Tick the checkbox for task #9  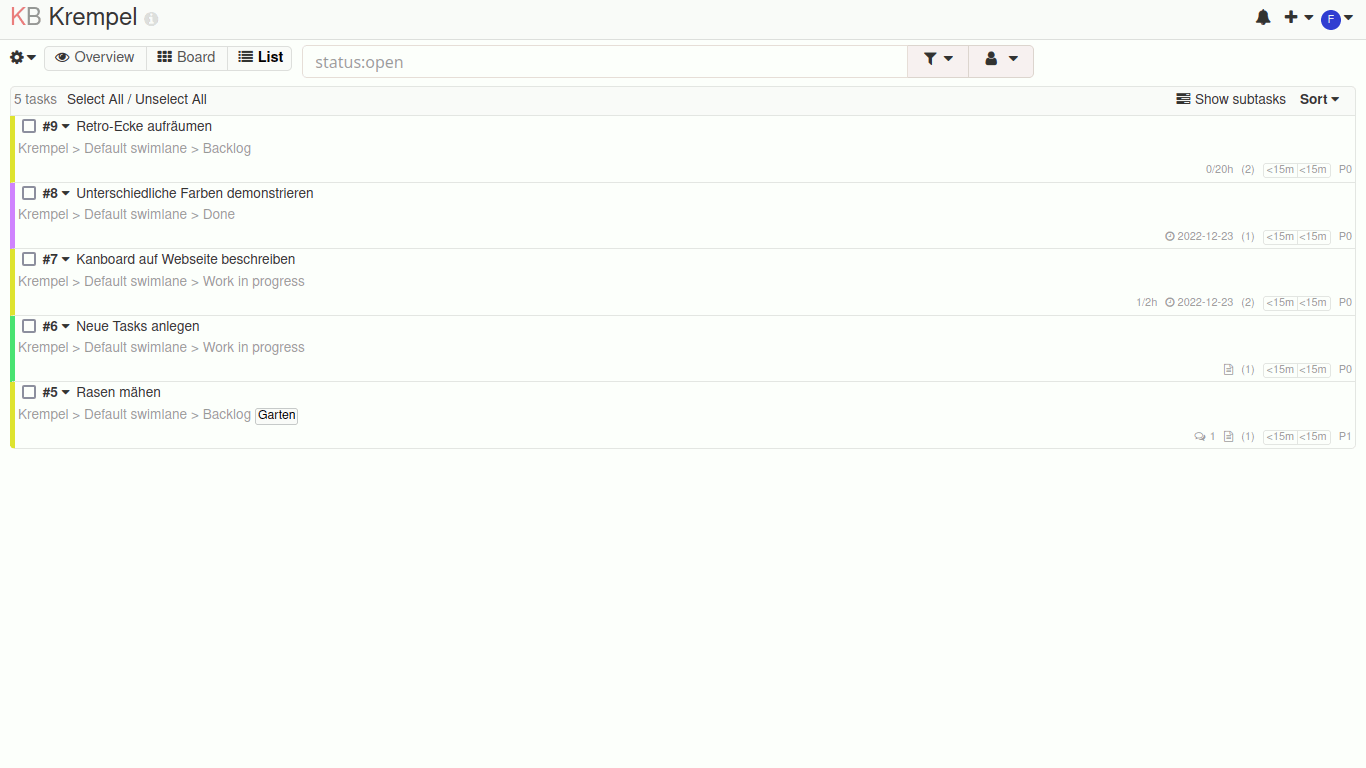(x=29, y=126)
